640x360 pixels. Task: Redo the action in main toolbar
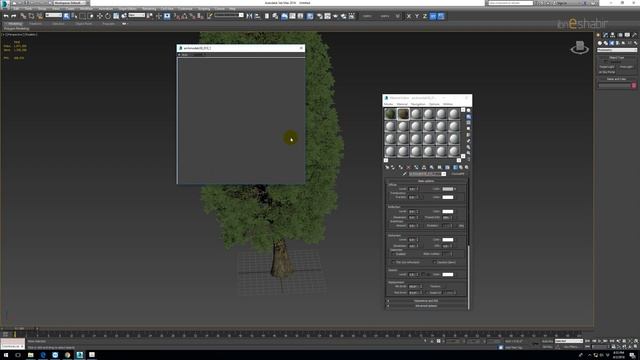(x=13, y=16)
